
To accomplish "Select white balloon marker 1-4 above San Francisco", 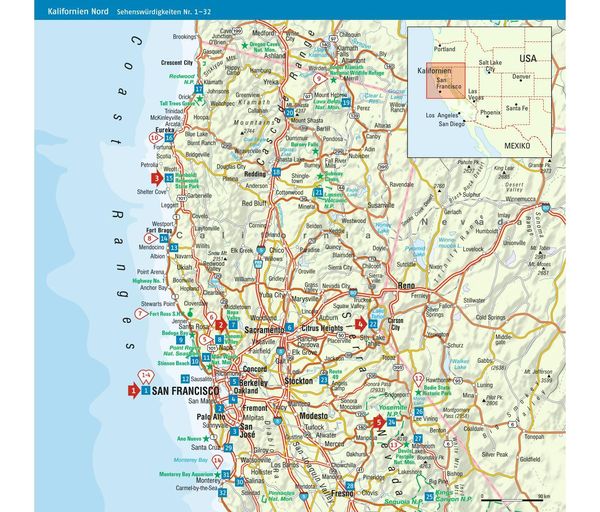I will 146,376.
